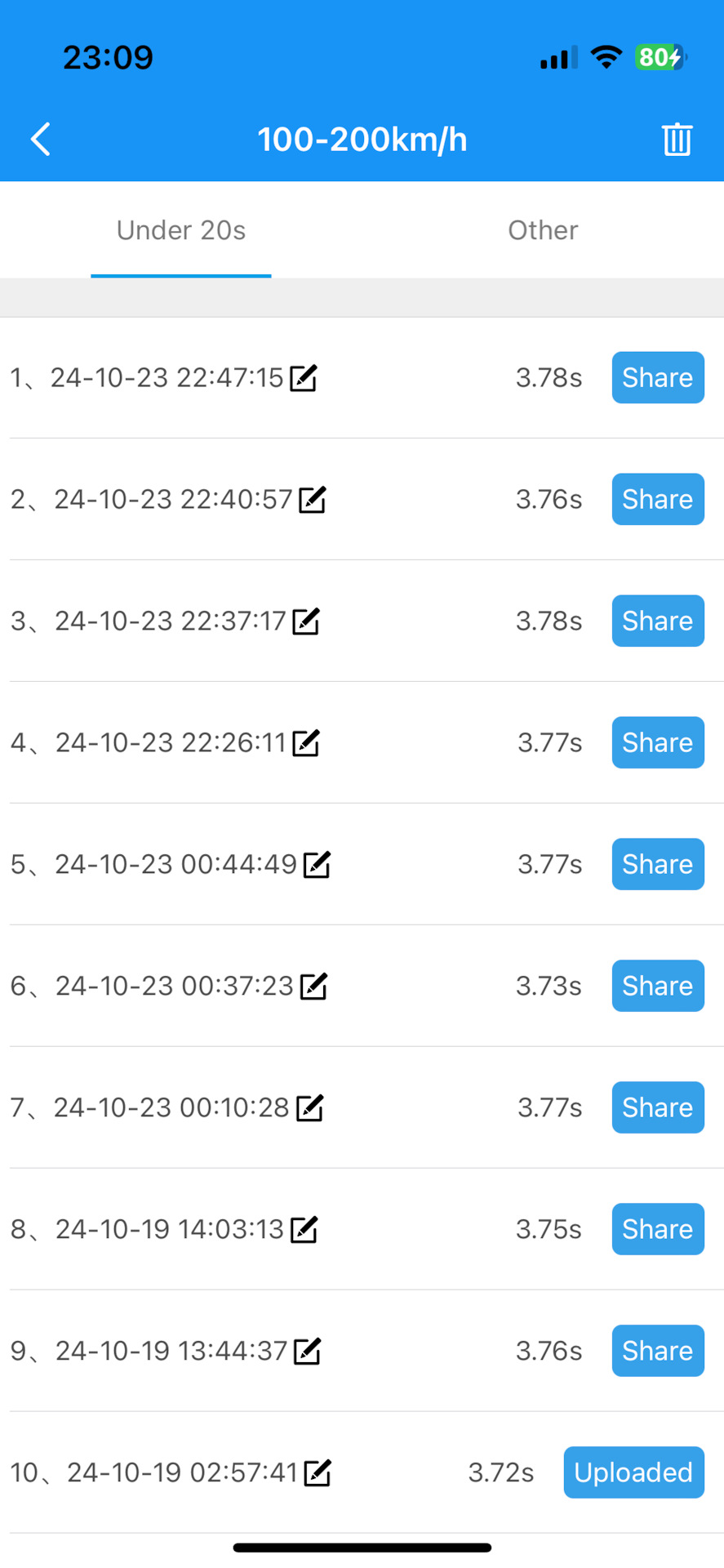Image resolution: width=724 pixels, height=1568 pixels.
Task: Share the first 3.78s run
Action: tap(658, 378)
